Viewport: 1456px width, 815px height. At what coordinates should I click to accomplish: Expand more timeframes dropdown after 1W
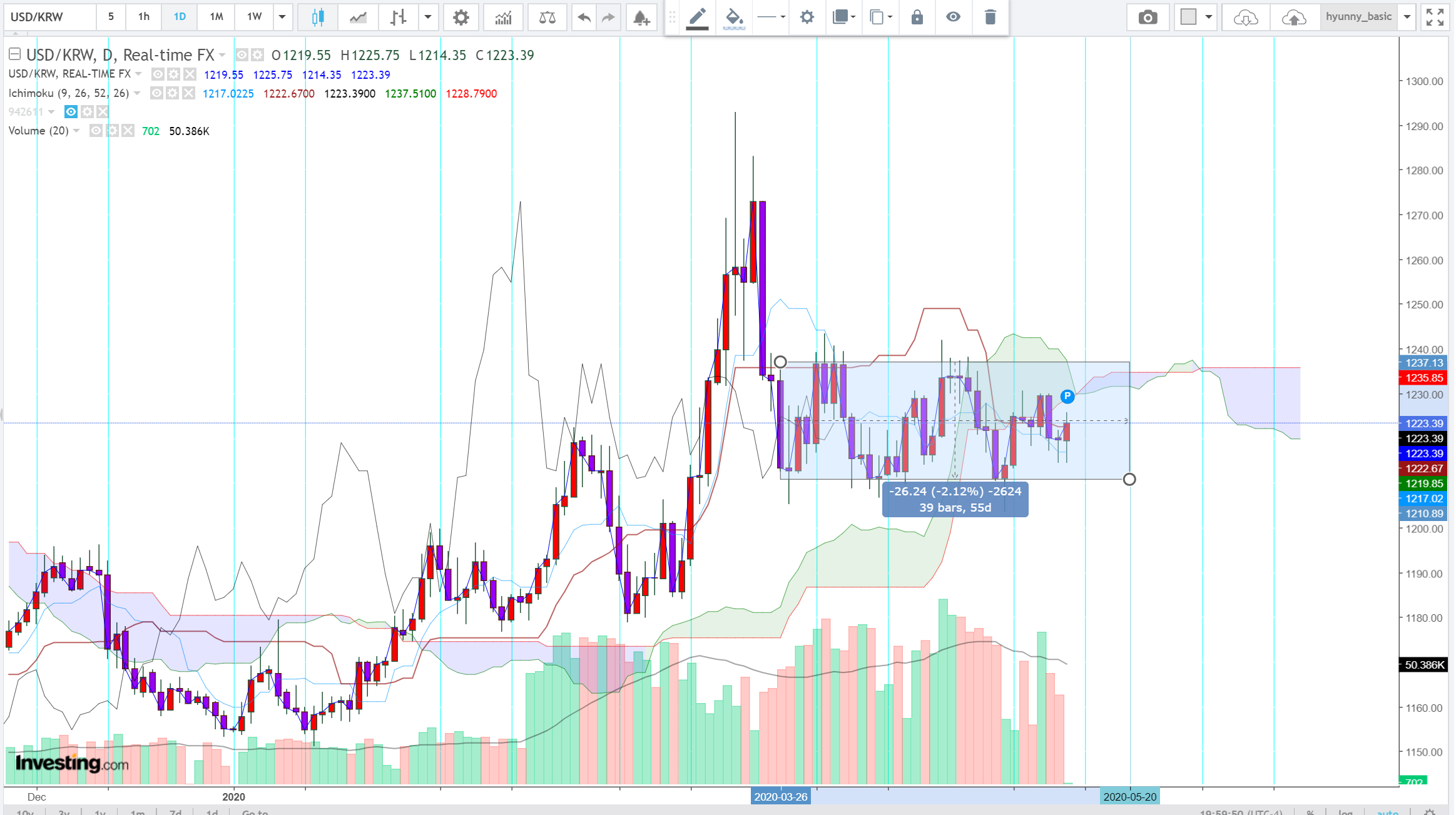[282, 17]
